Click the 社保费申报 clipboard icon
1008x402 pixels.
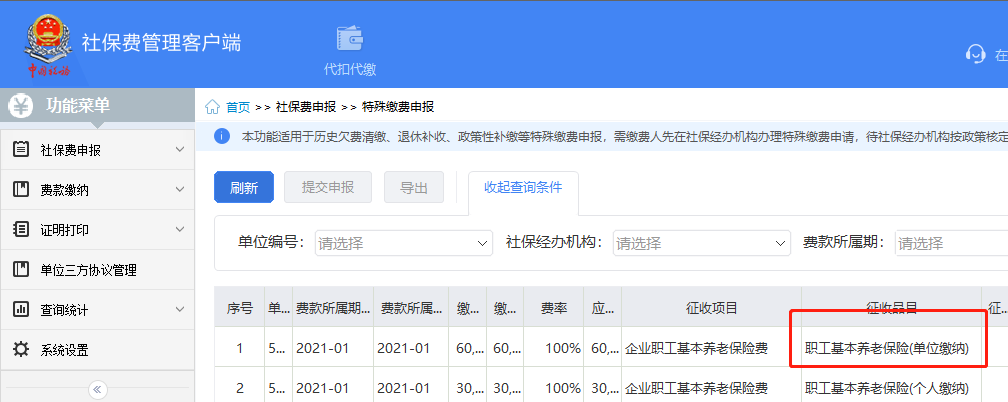[20, 150]
